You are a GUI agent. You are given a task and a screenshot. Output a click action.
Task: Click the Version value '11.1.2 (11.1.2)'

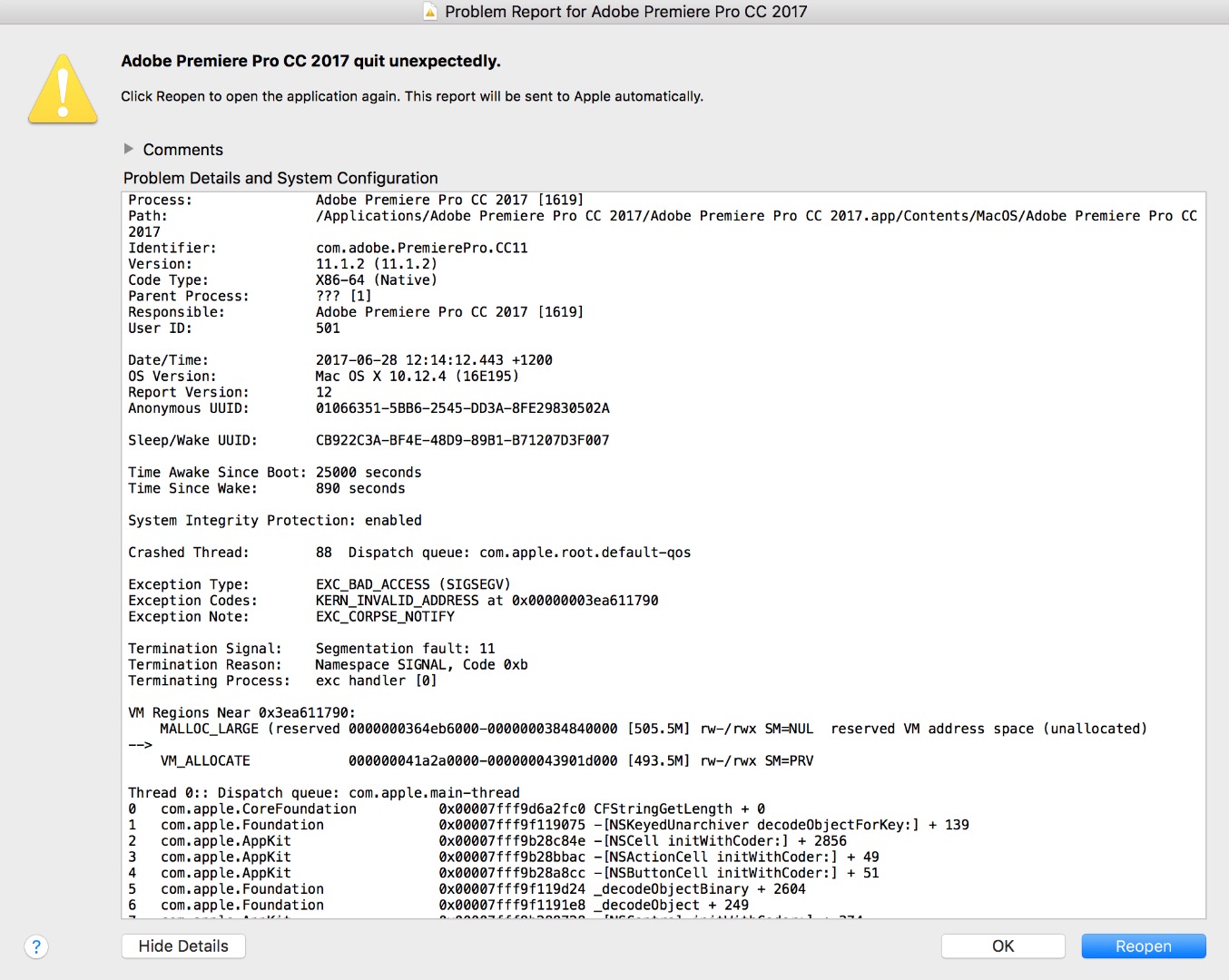(376, 264)
